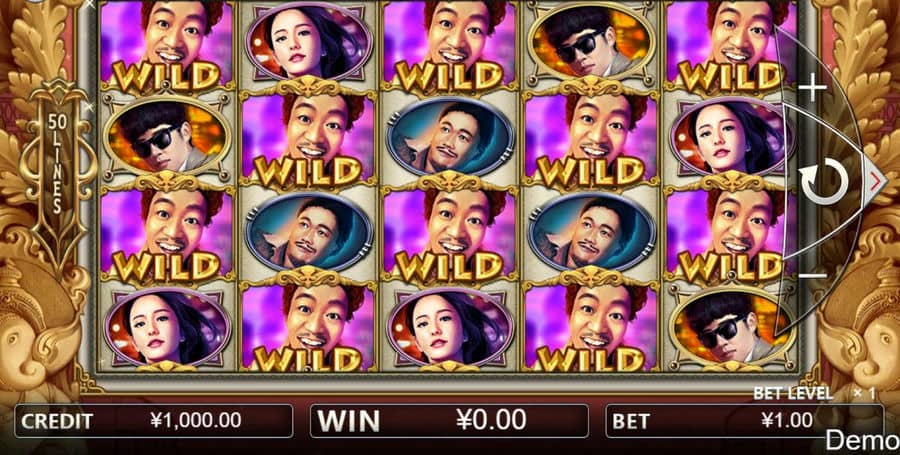Viewport: 900px width, 455px height.
Task: Open the 50 Lines paylines badge
Action: point(56,163)
